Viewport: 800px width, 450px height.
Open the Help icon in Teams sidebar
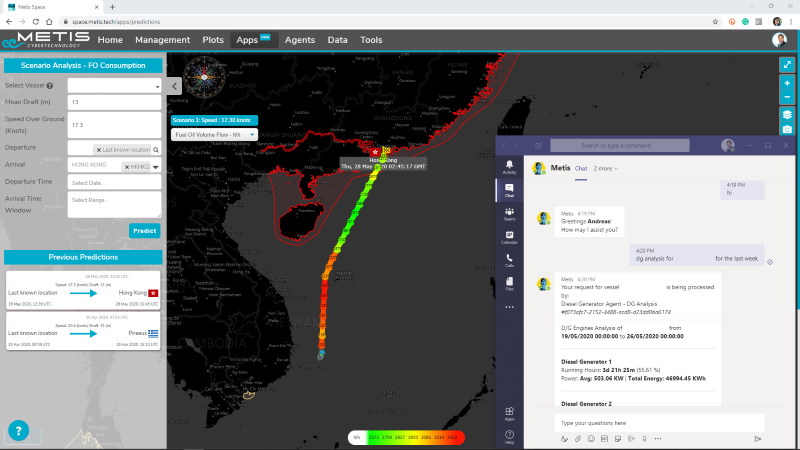click(x=509, y=437)
